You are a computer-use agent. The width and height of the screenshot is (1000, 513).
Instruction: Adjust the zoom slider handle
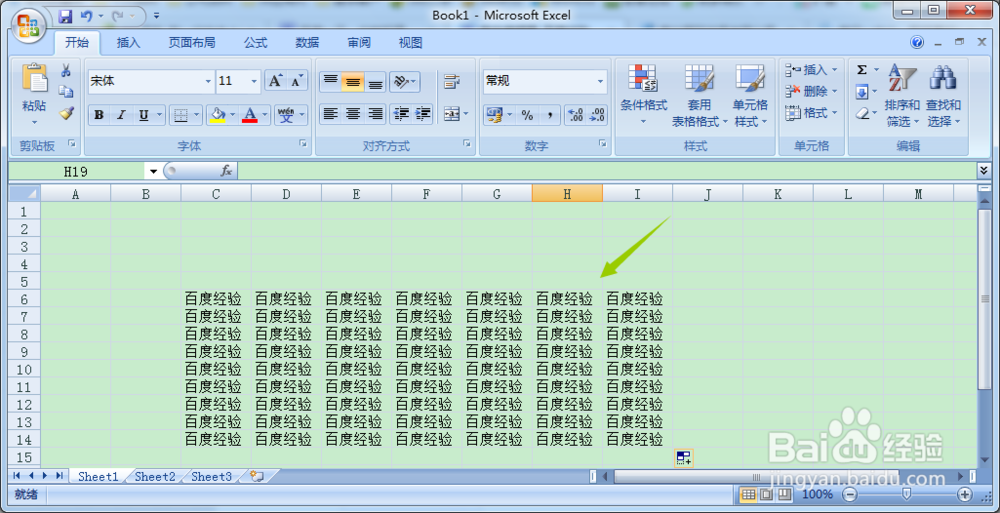[906, 494]
